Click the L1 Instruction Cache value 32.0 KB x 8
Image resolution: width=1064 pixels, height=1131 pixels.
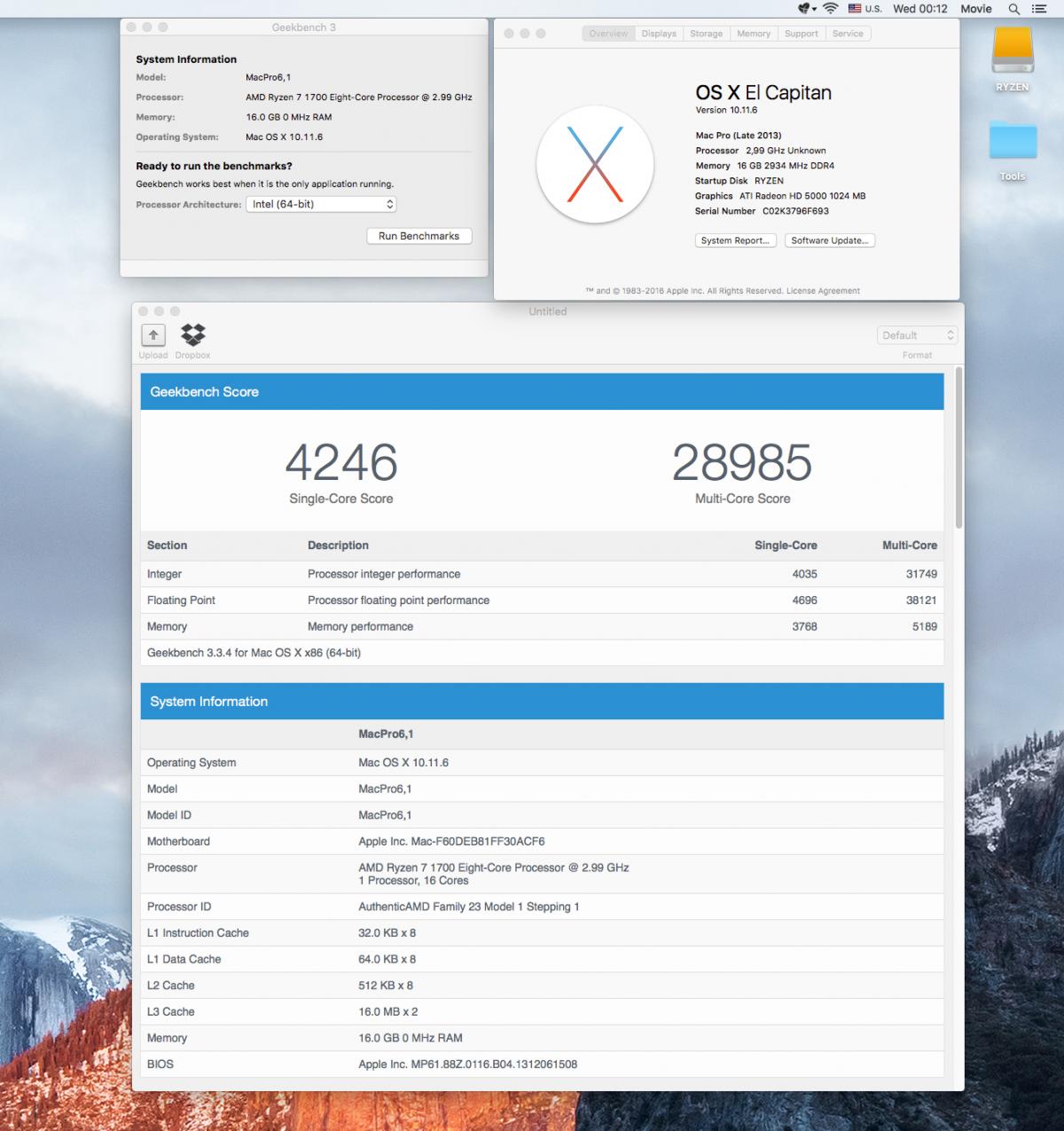pyautogui.click(x=387, y=933)
